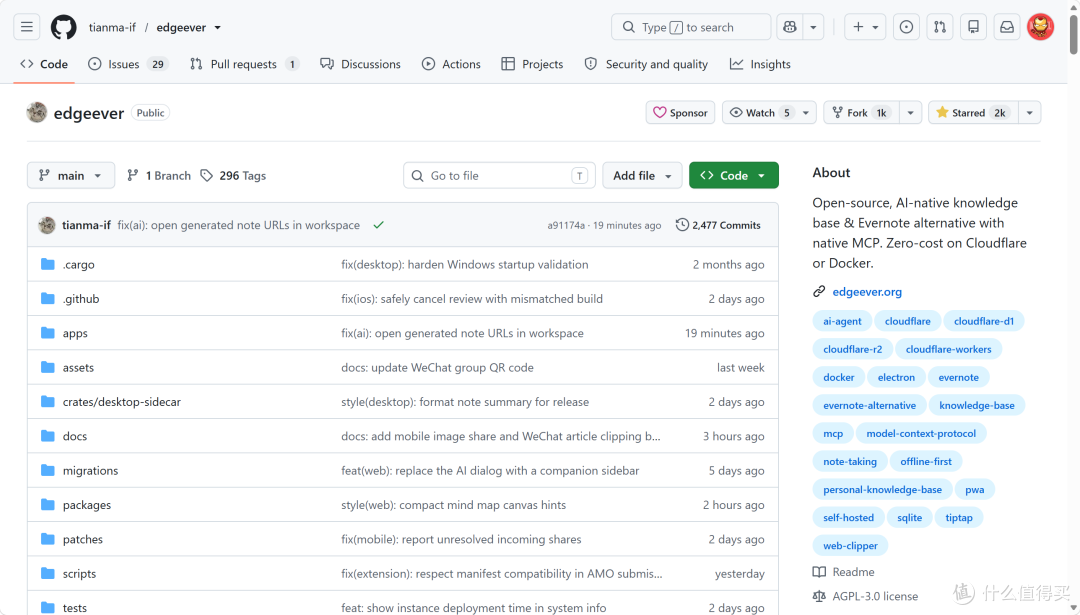Open the Discussions tab
The height and width of the screenshot is (615, 1080).
click(360, 64)
